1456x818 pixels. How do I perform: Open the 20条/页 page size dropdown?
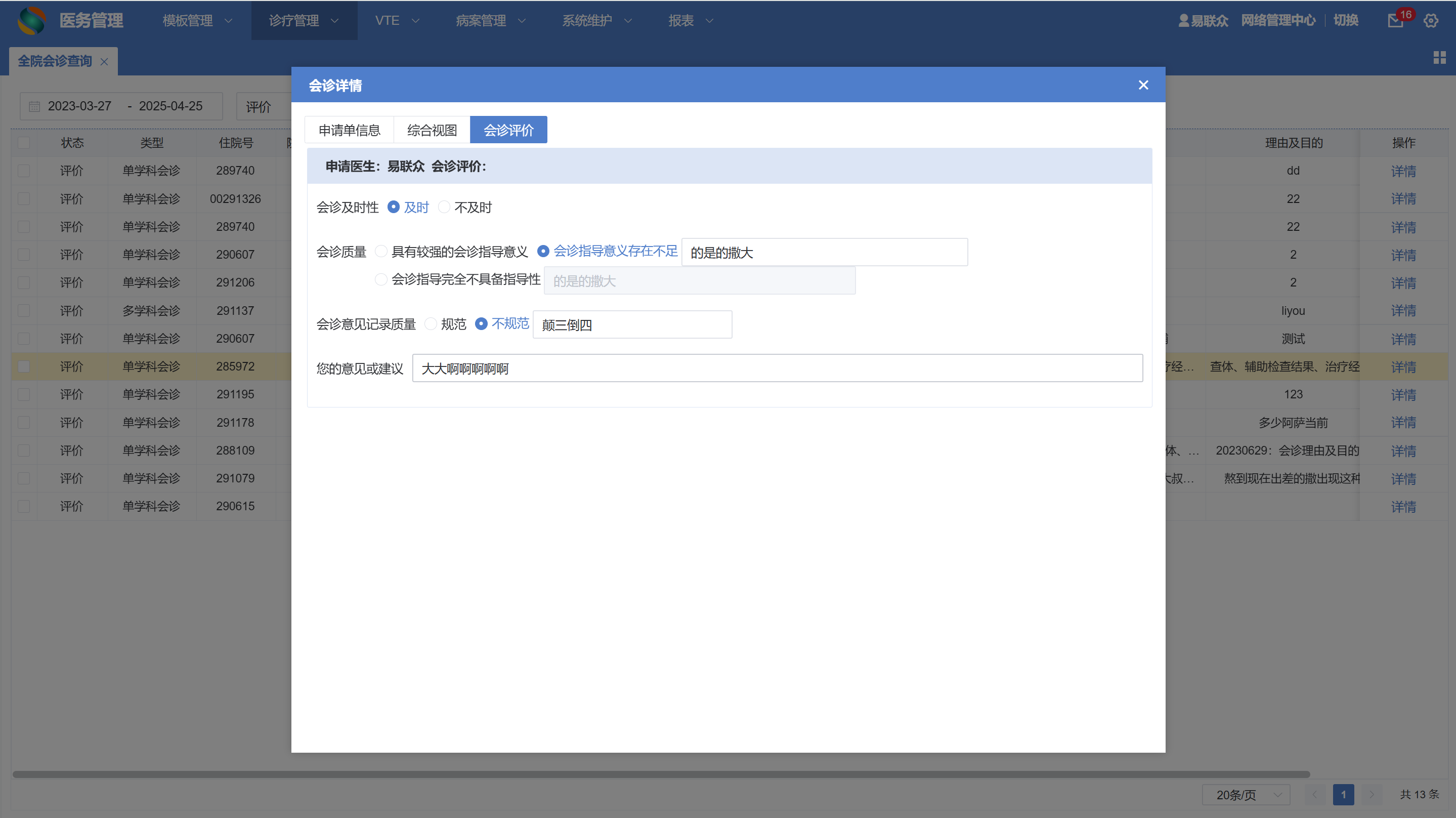click(x=1246, y=794)
